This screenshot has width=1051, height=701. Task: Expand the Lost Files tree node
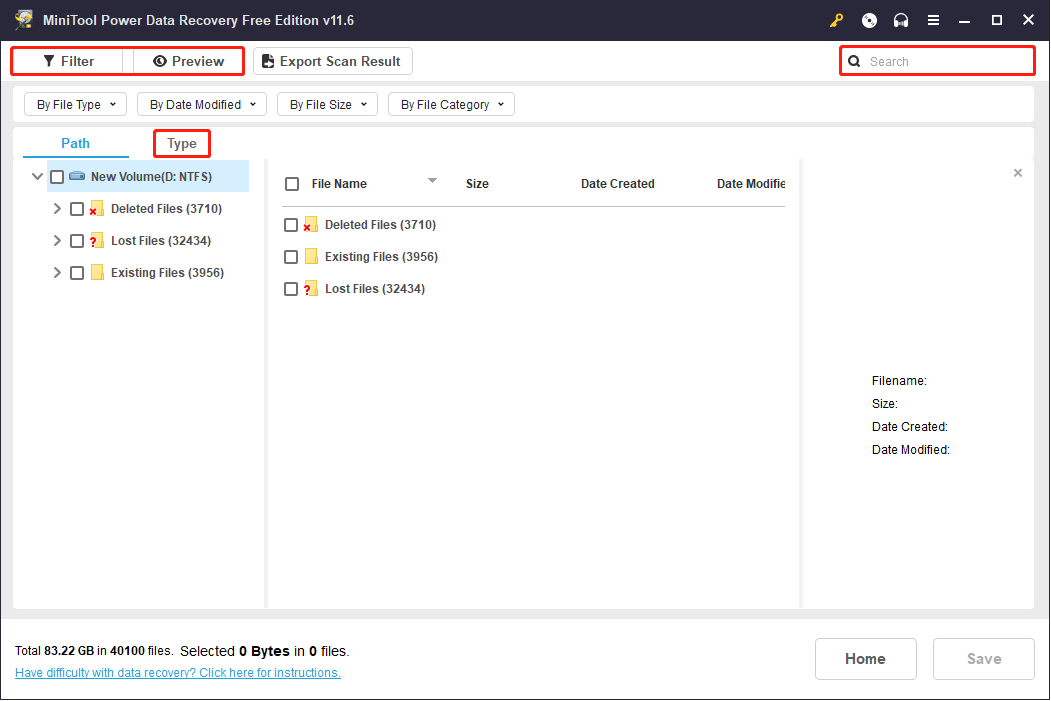click(57, 241)
